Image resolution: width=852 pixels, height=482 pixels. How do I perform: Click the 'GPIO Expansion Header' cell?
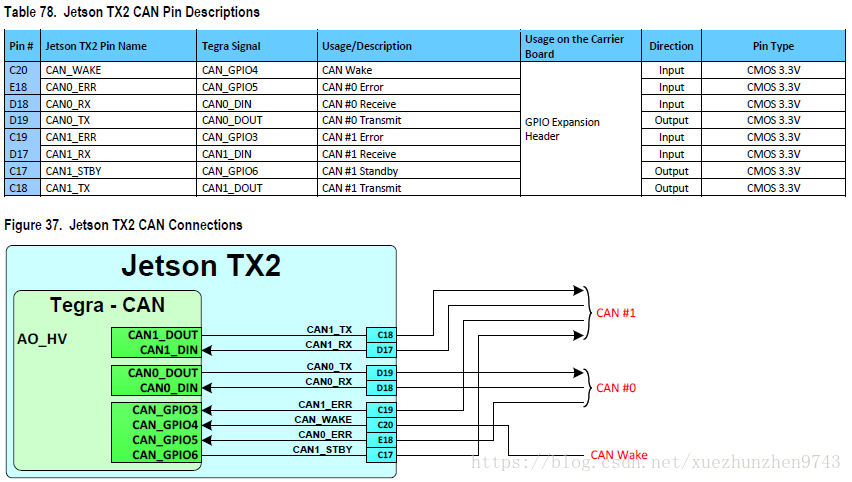581,129
